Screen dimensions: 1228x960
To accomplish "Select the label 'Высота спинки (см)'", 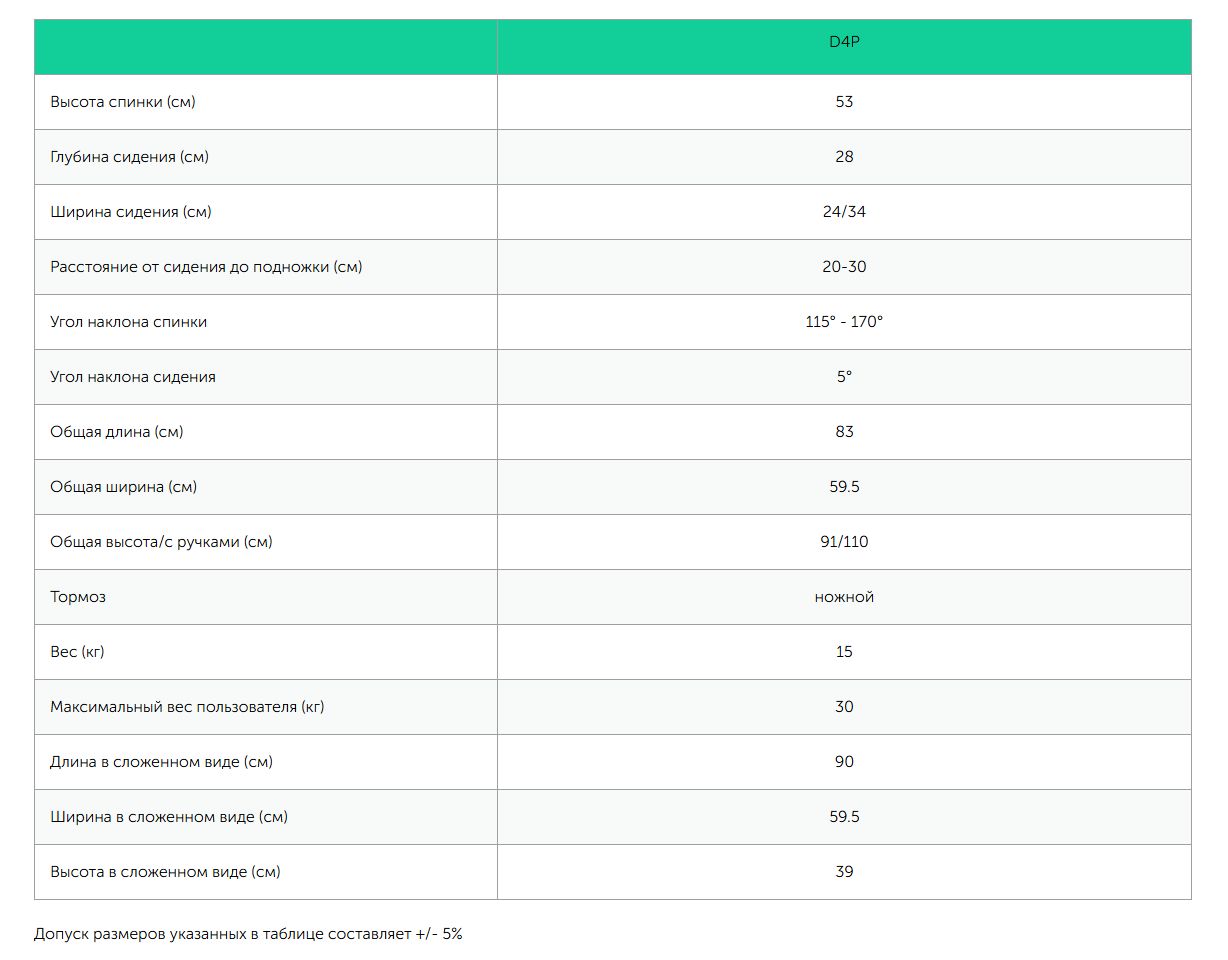I will (123, 102).
